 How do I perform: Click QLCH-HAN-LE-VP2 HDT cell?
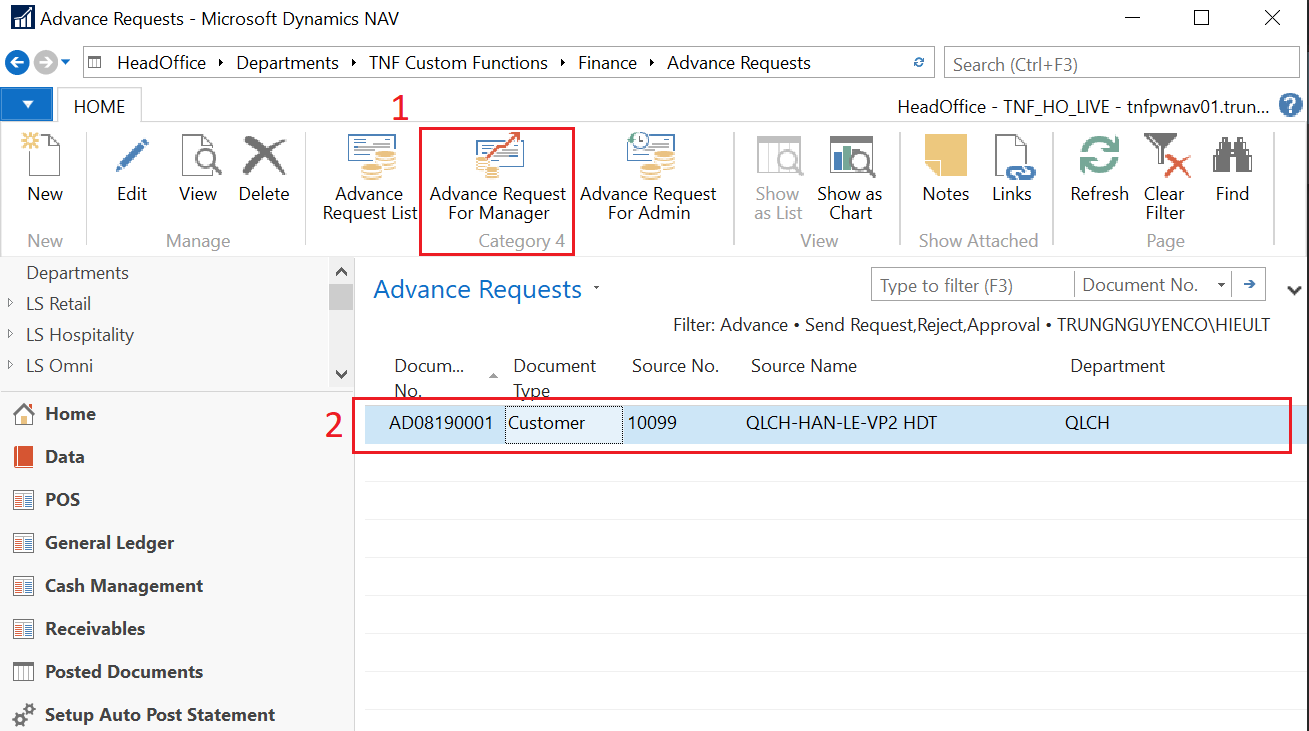[841, 423]
